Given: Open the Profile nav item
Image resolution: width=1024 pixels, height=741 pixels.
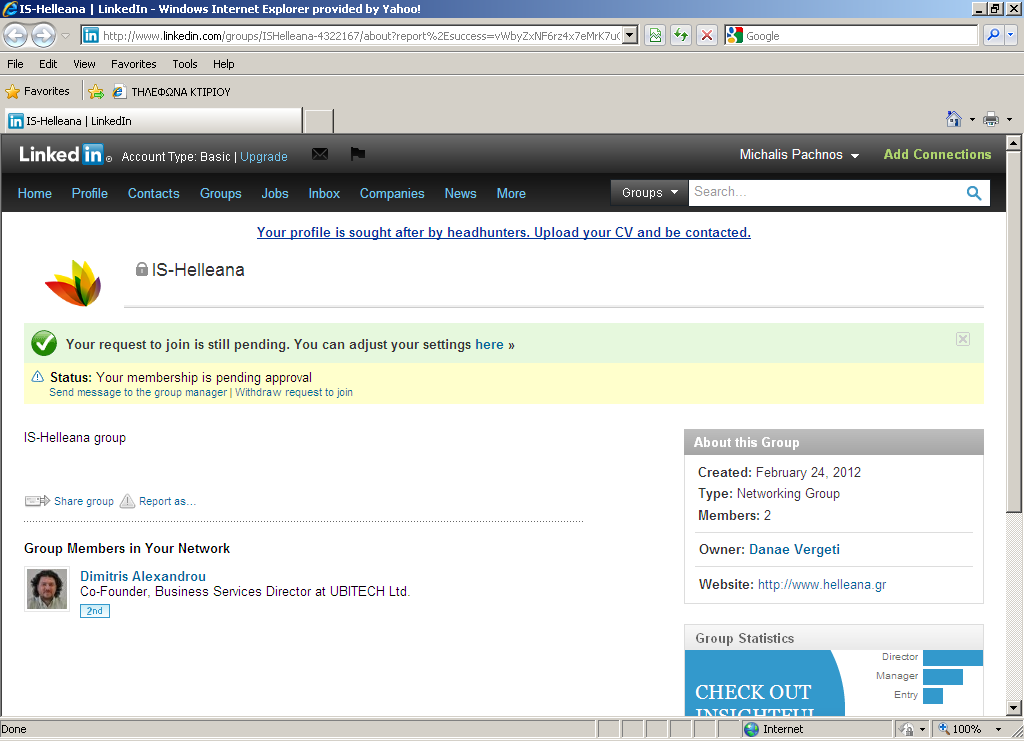Looking at the screenshot, I should pyautogui.click(x=89, y=193).
